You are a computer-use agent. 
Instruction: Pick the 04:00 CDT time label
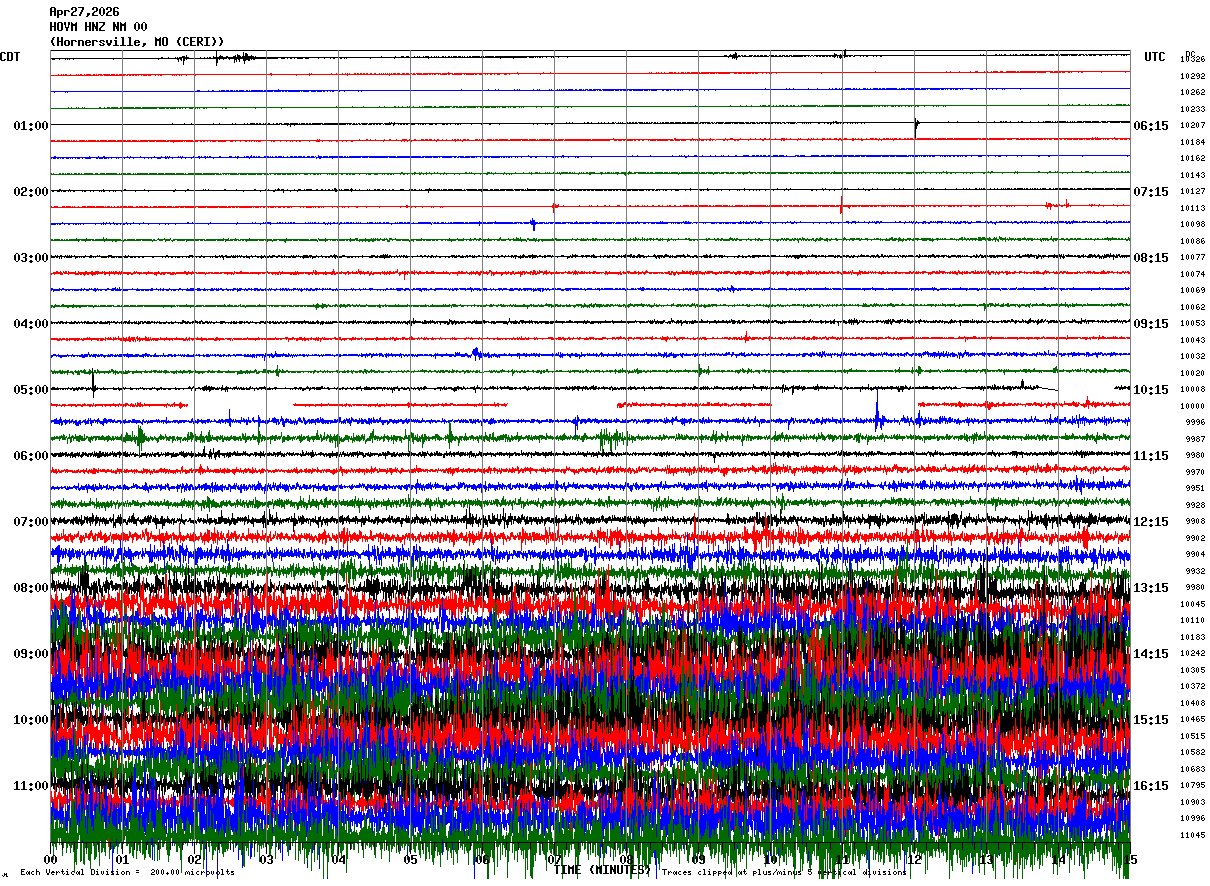tap(31, 324)
